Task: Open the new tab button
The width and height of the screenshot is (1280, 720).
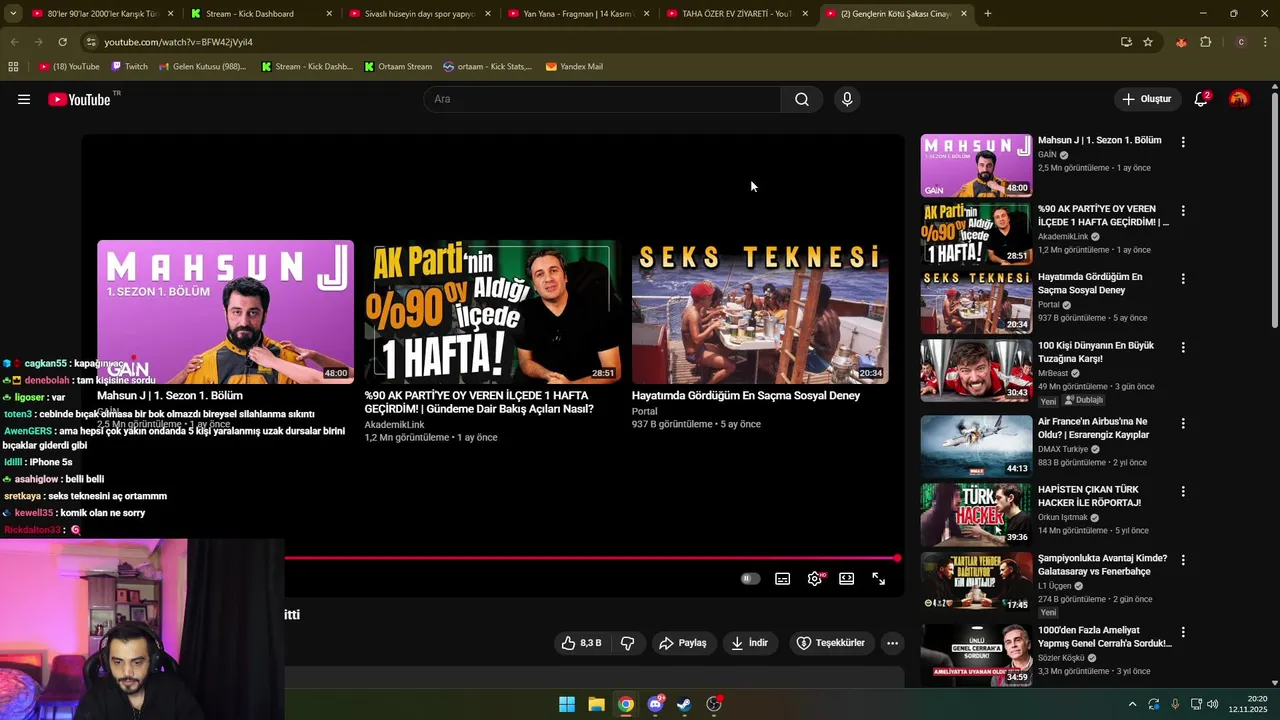Action: pyautogui.click(x=988, y=14)
